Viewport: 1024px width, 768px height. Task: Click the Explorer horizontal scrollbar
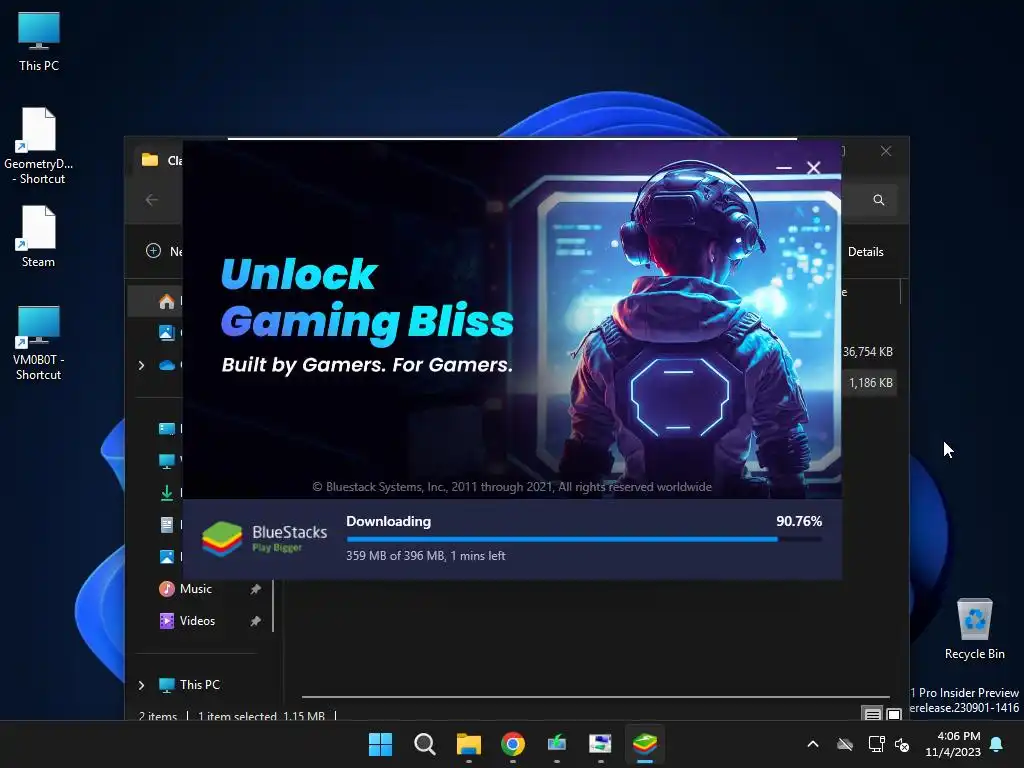pos(595,697)
